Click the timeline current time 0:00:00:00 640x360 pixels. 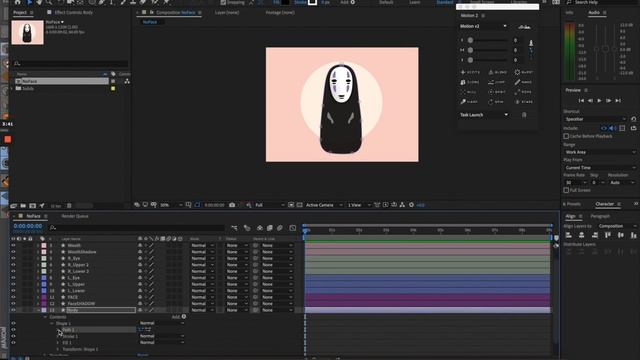28,226
